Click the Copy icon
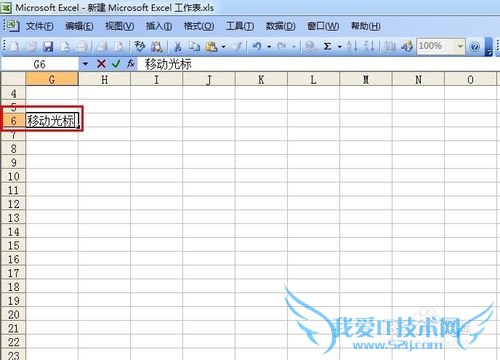 pos(194,46)
